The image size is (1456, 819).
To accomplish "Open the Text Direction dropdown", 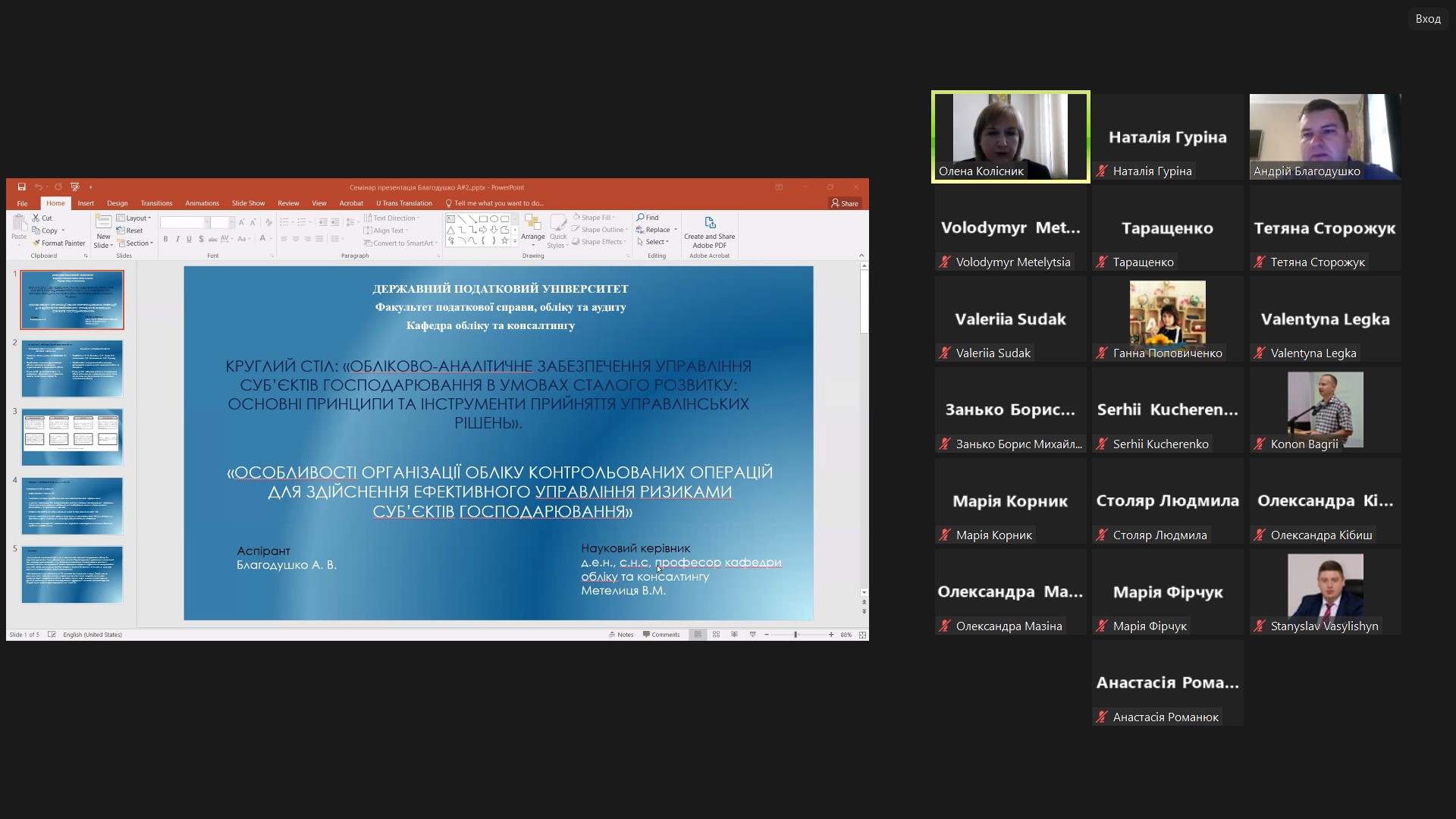I will point(392,218).
